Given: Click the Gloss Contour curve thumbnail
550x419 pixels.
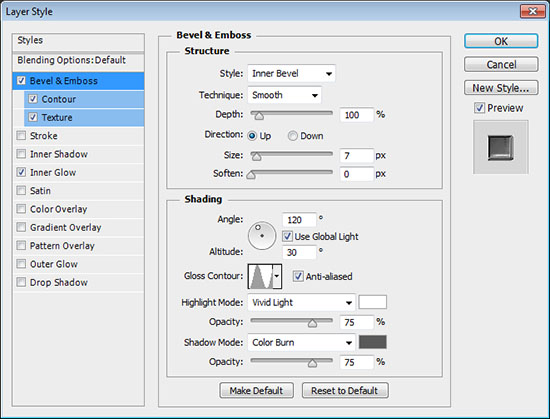Looking at the screenshot, I should tap(260, 276).
